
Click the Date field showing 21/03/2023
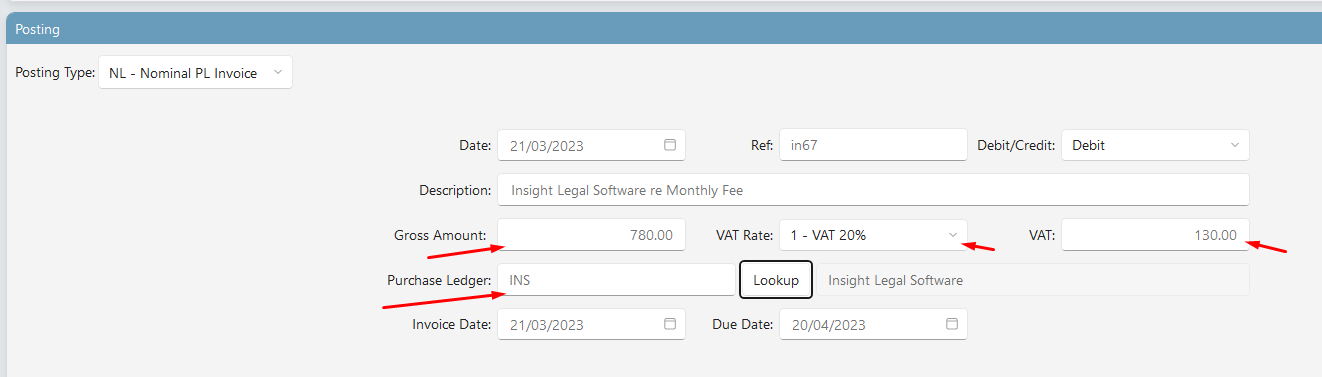tap(591, 145)
